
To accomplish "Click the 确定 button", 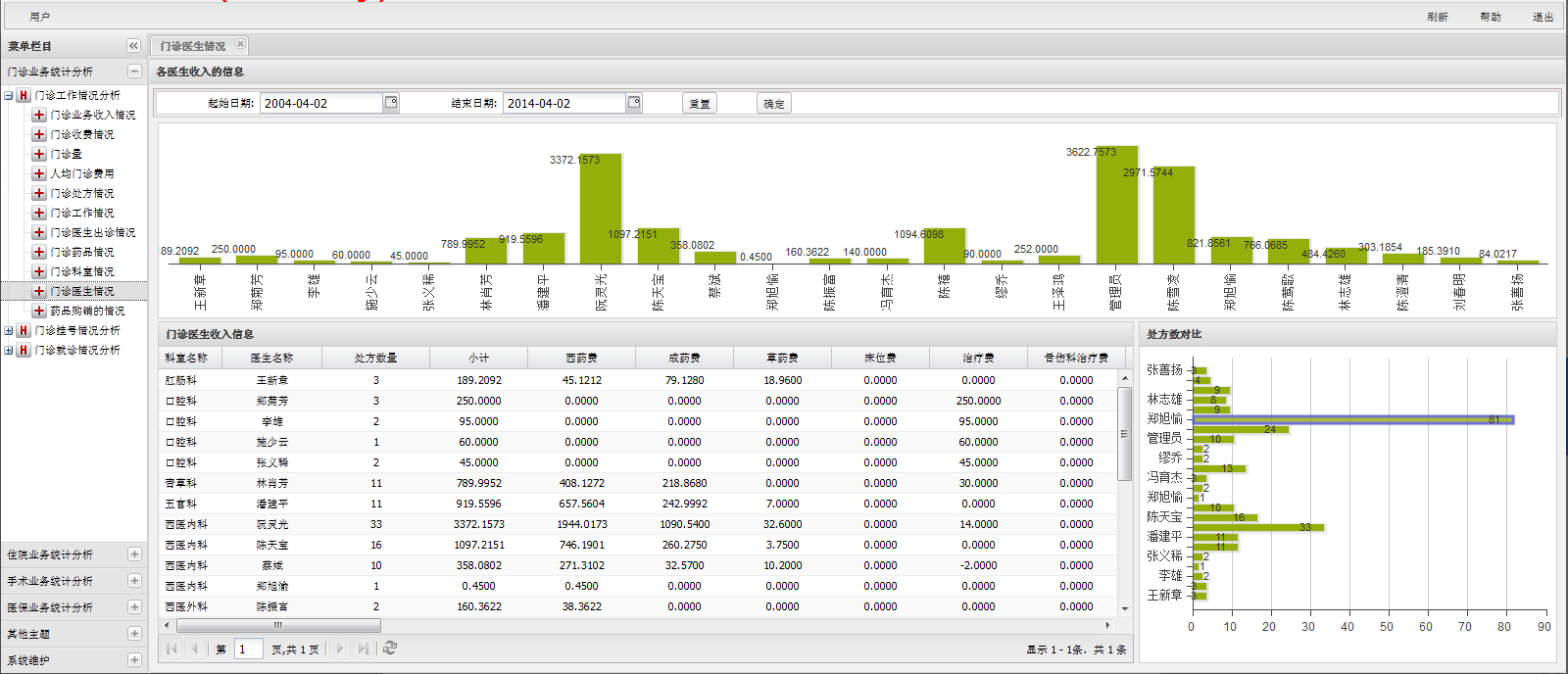I will [774, 103].
